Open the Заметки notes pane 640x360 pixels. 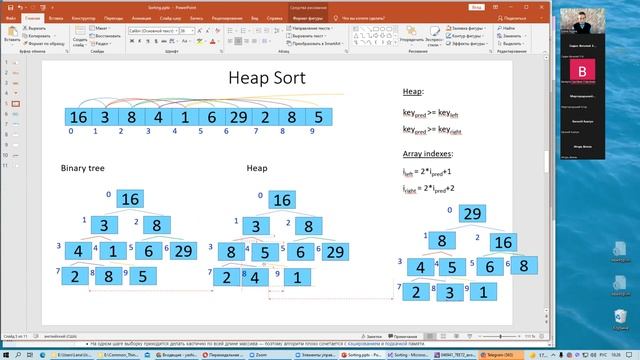pyautogui.click(x=371, y=336)
